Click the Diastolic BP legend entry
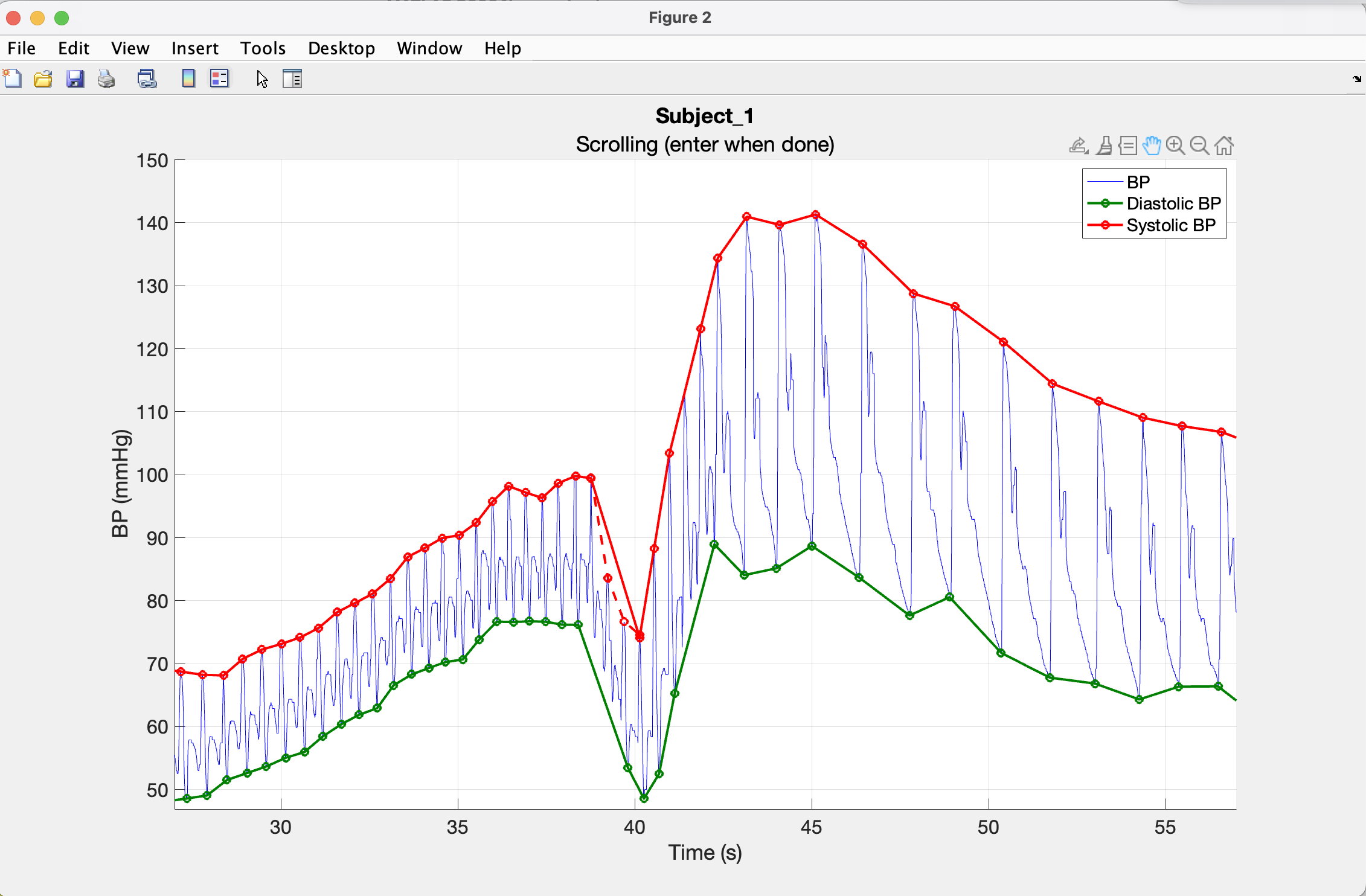Image resolution: width=1366 pixels, height=896 pixels. (1173, 203)
